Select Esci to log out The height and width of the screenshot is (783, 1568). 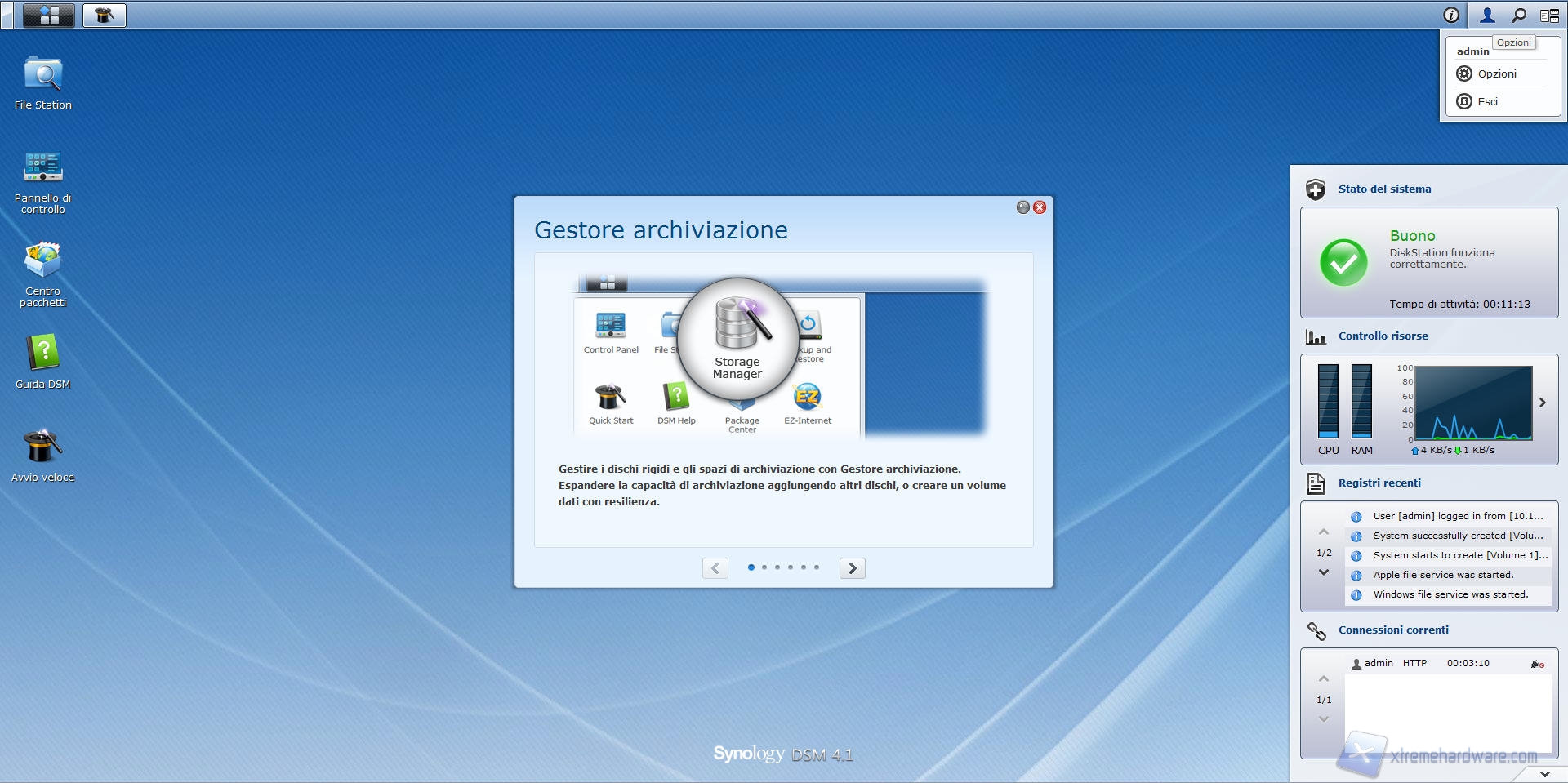pos(1487,101)
